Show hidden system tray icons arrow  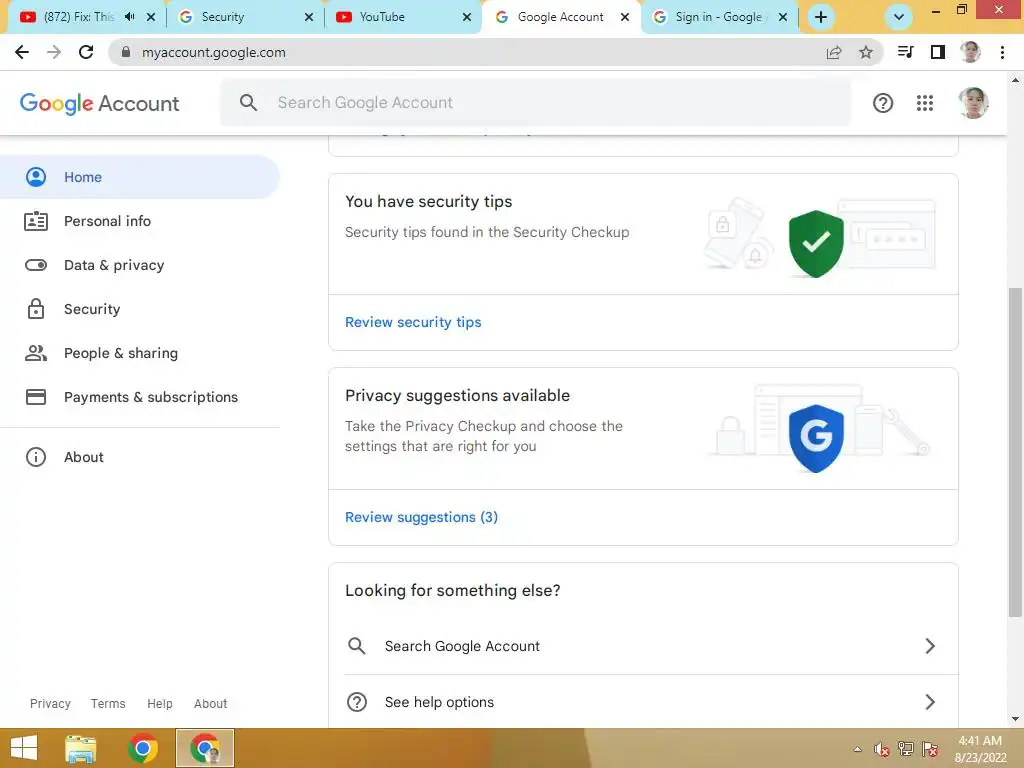click(x=857, y=749)
